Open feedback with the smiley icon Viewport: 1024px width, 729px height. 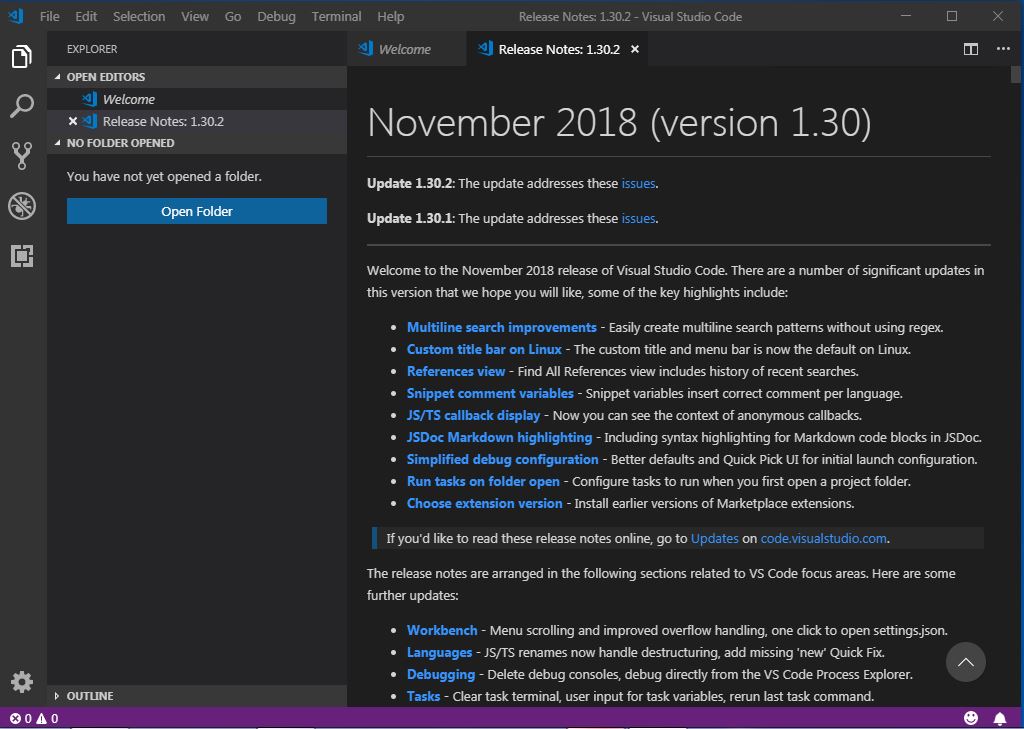coord(969,717)
